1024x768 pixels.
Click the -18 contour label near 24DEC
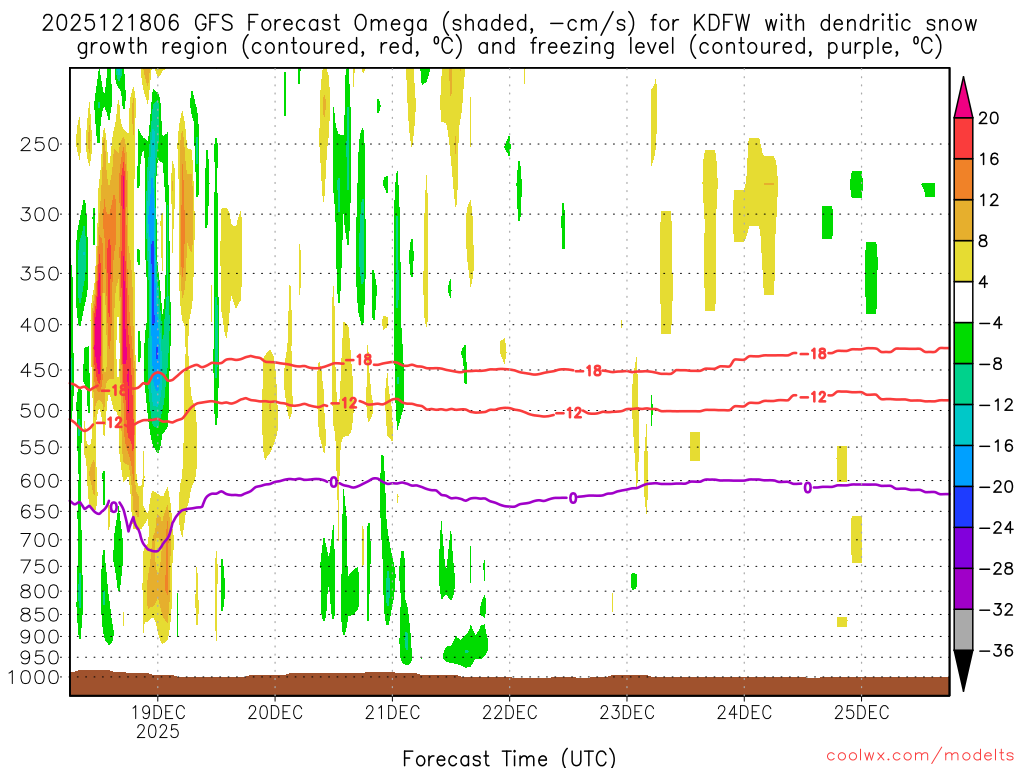point(814,354)
